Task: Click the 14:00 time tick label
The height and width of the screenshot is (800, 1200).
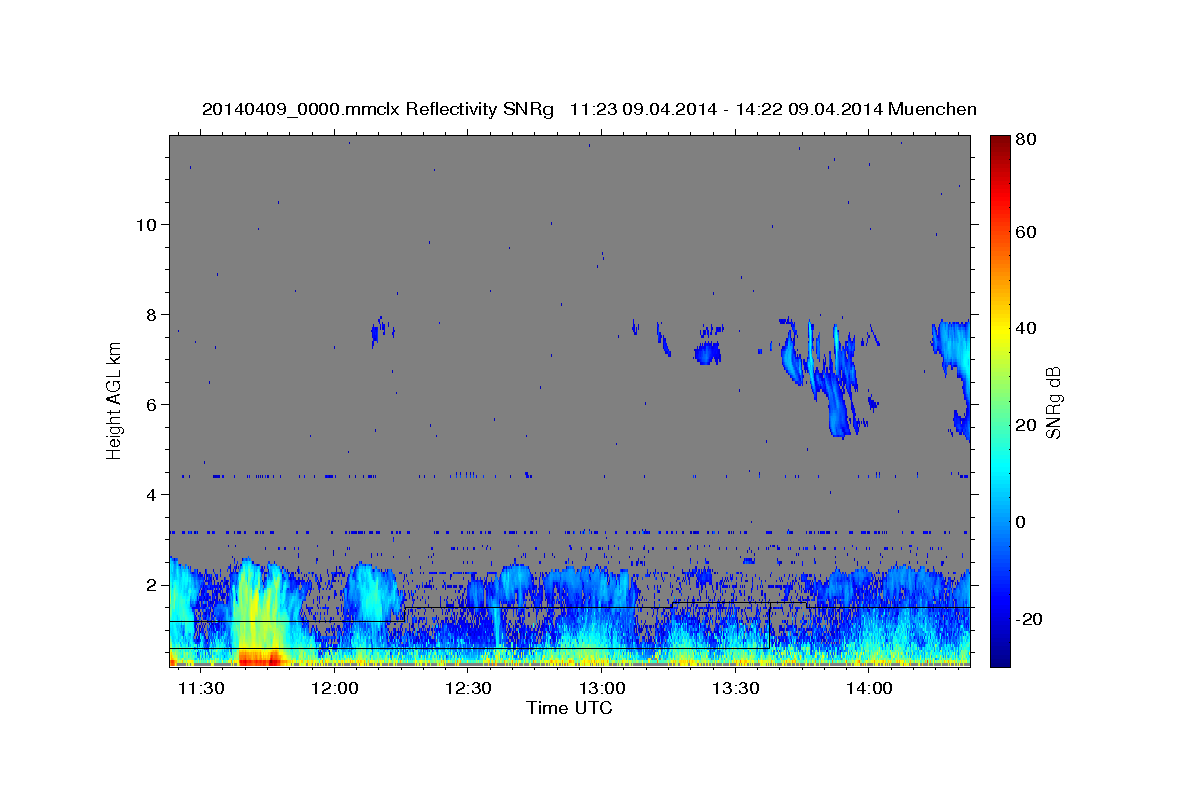Action: tap(869, 688)
